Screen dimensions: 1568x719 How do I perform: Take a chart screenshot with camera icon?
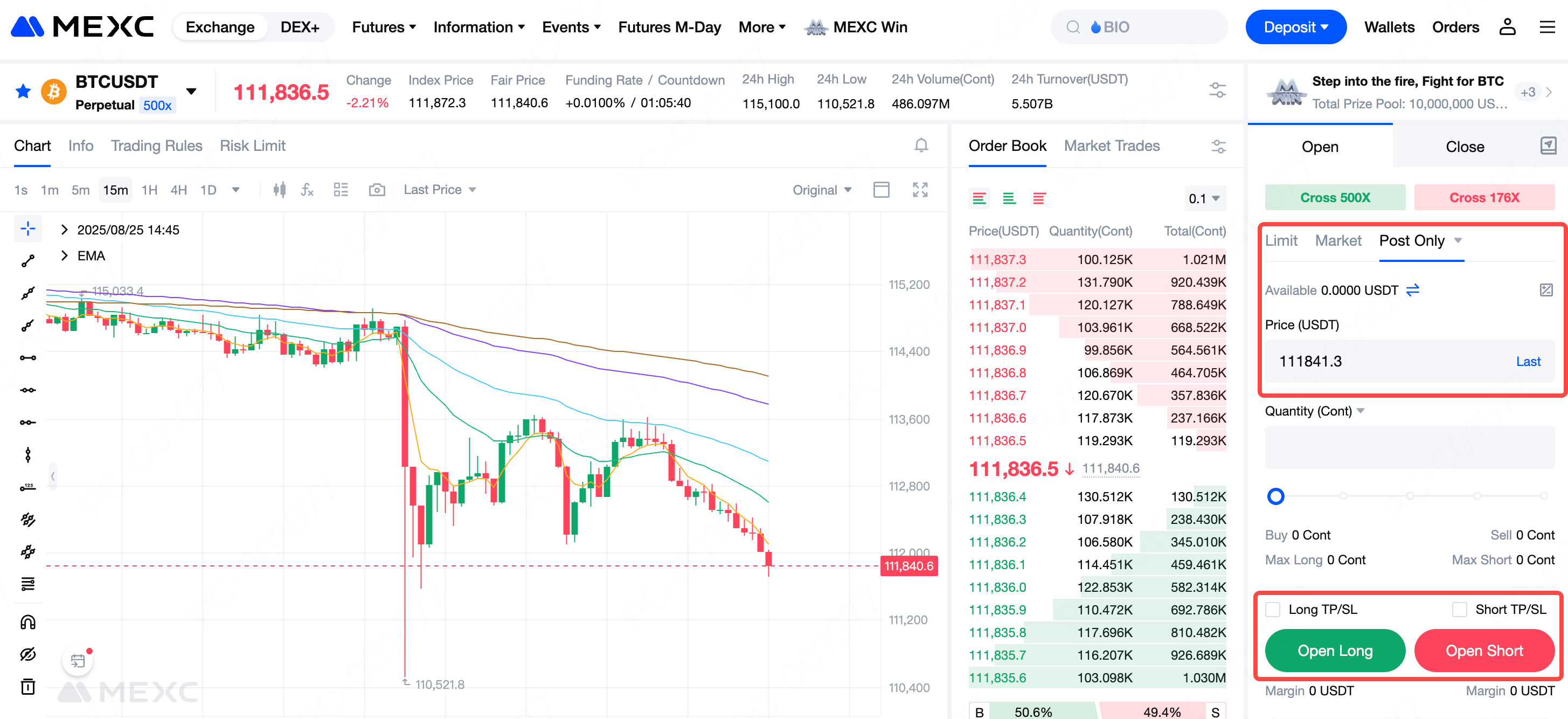[x=377, y=190]
